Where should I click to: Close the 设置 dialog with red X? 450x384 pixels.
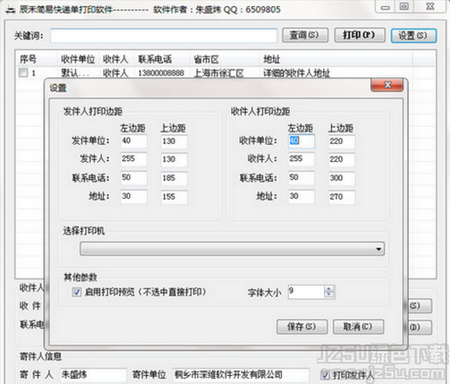click(387, 85)
